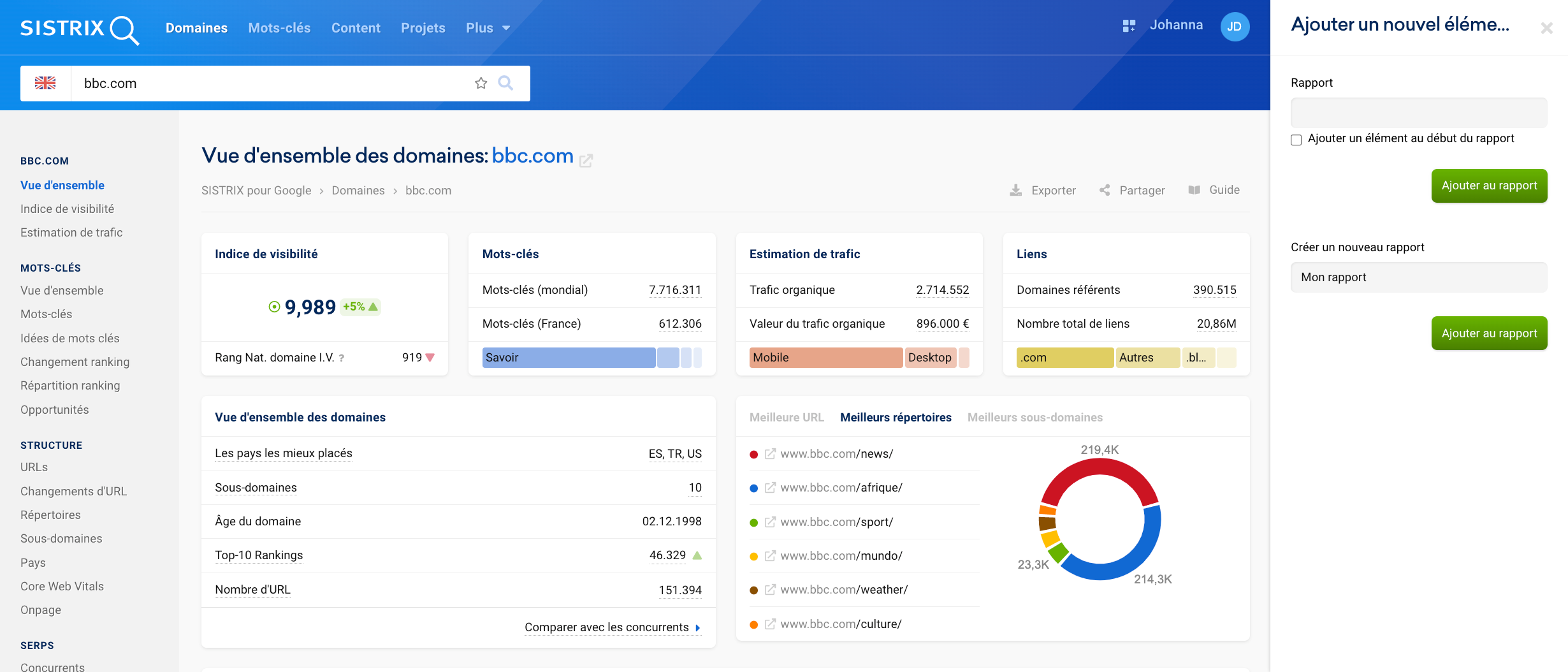Click the Partager share icon
The width and height of the screenshot is (1568, 672).
(x=1105, y=190)
